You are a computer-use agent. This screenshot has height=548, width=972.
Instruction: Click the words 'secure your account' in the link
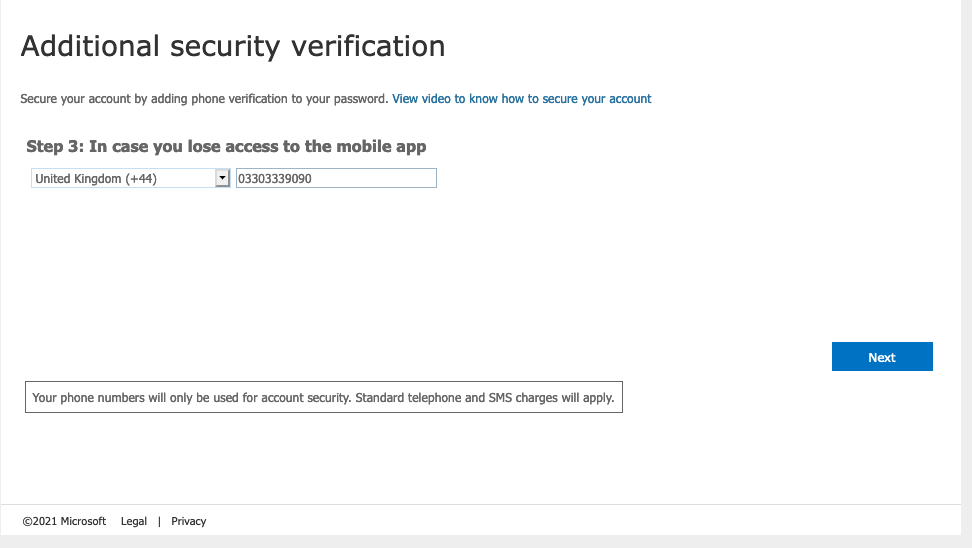click(596, 99)
